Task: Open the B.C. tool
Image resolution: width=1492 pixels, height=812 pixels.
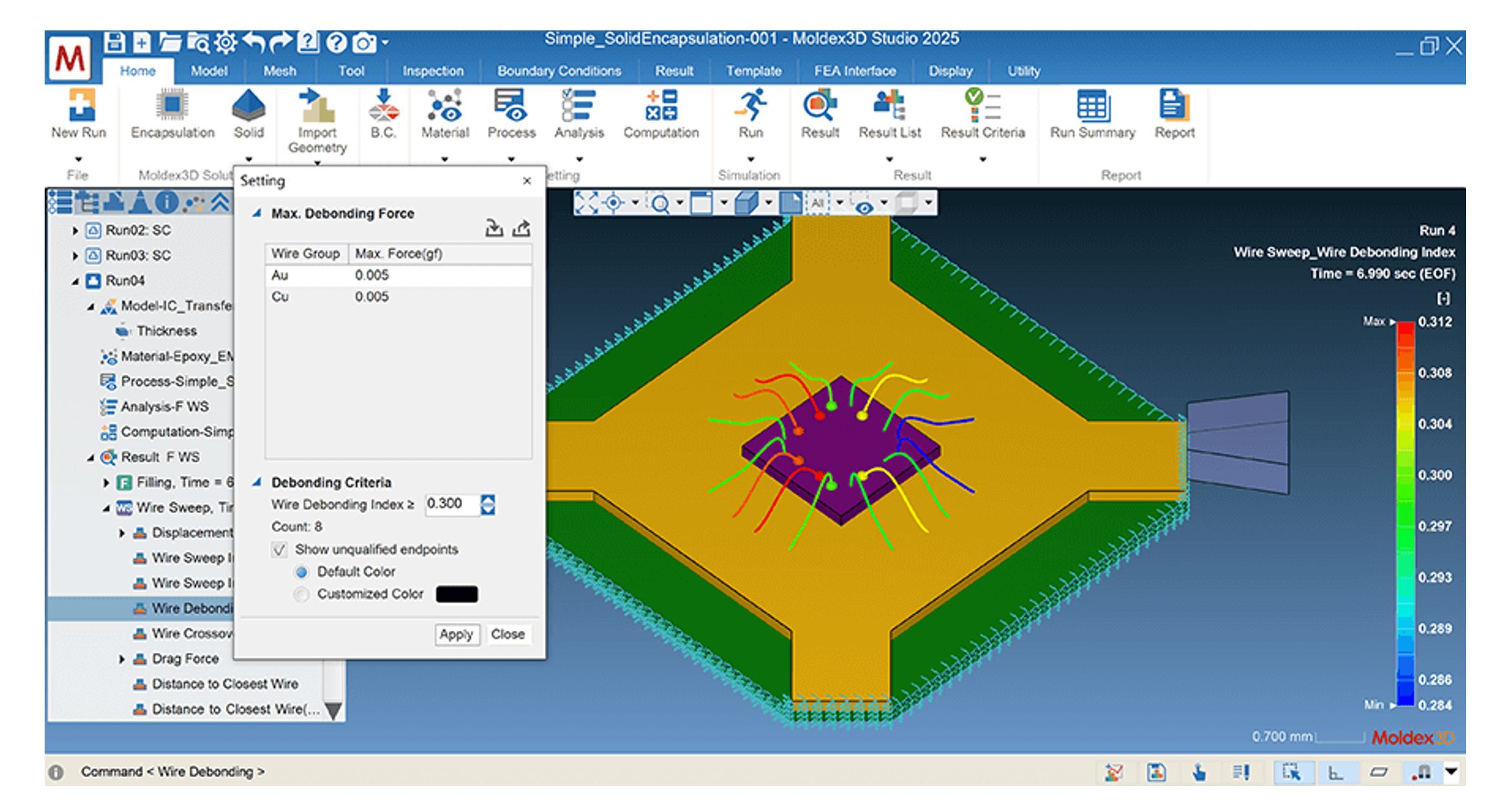Action: pos(383,115)
